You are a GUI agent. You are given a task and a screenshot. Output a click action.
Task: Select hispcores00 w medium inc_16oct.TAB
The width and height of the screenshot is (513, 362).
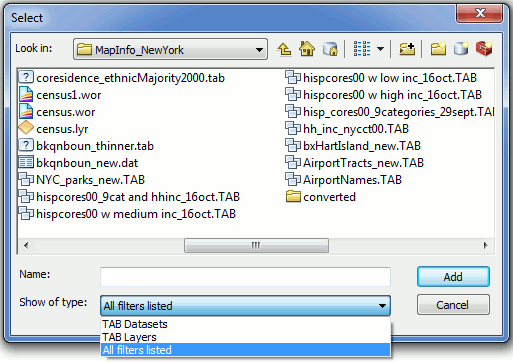pos(127,214)
